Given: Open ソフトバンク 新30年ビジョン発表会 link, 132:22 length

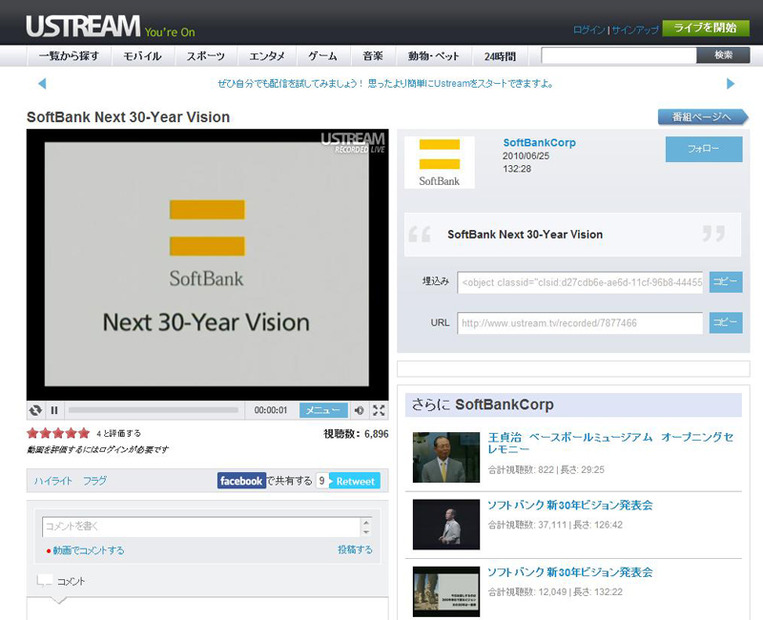Looking at the screenshot, I should [x=570, y=572].
